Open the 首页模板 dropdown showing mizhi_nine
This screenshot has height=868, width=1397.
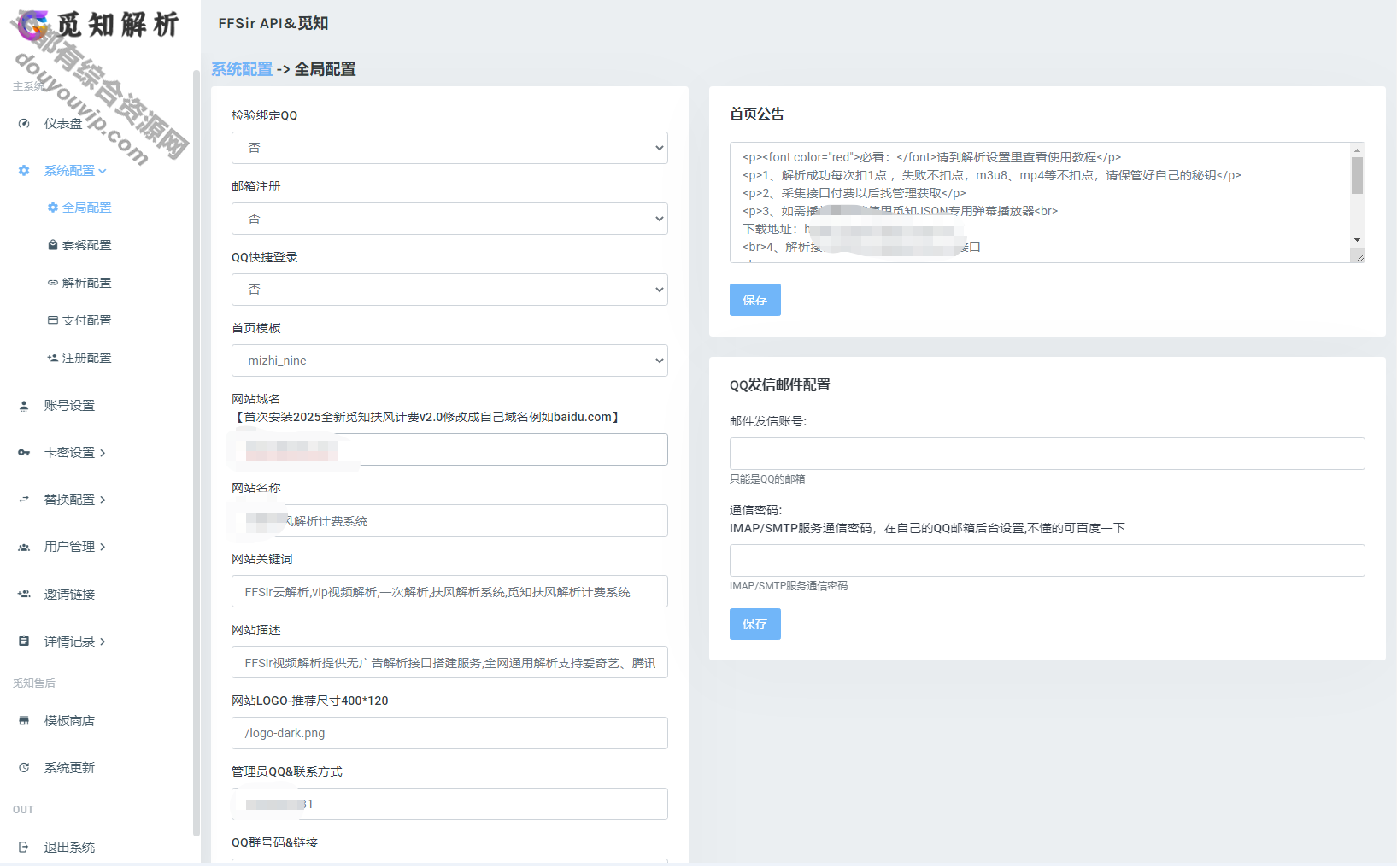449,361
